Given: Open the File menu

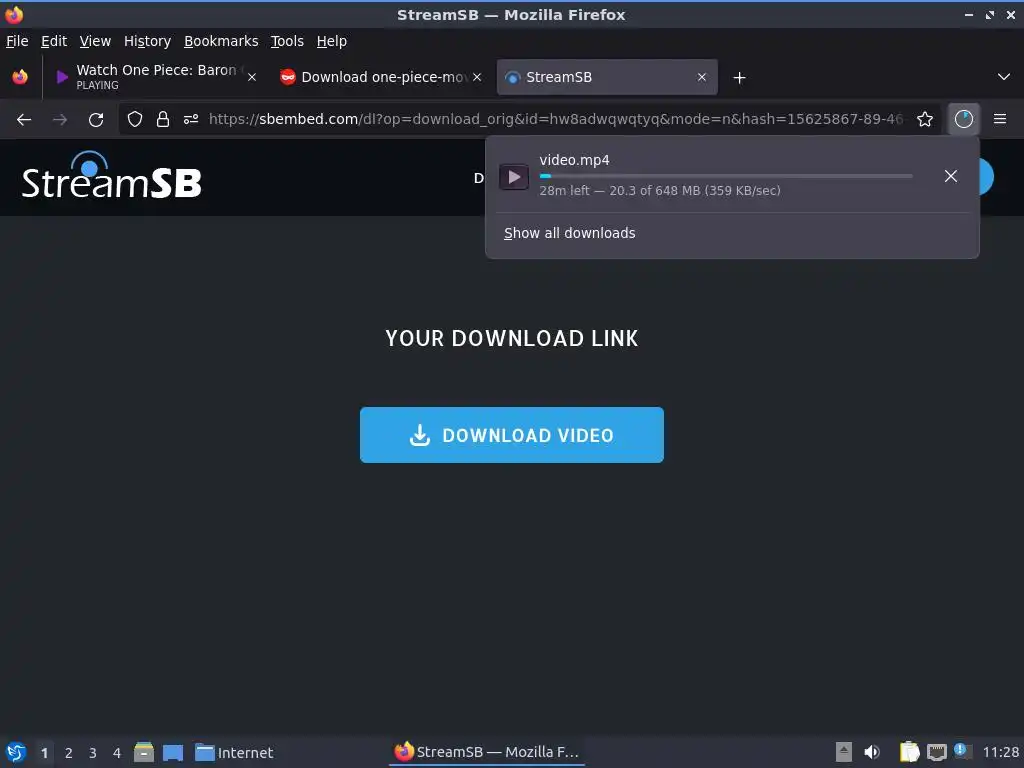Looking at the screenshot, I should [17, 41].
